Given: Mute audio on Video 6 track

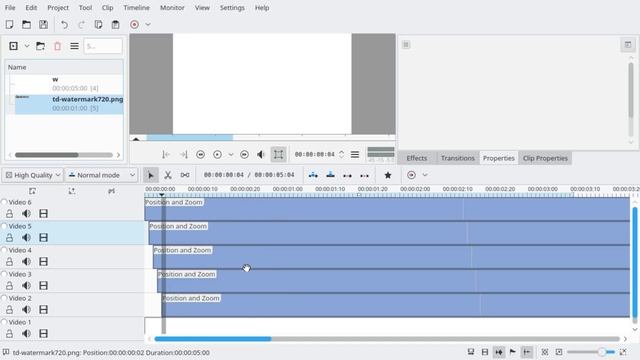Looking at the screenshot, I should (27, 213).
